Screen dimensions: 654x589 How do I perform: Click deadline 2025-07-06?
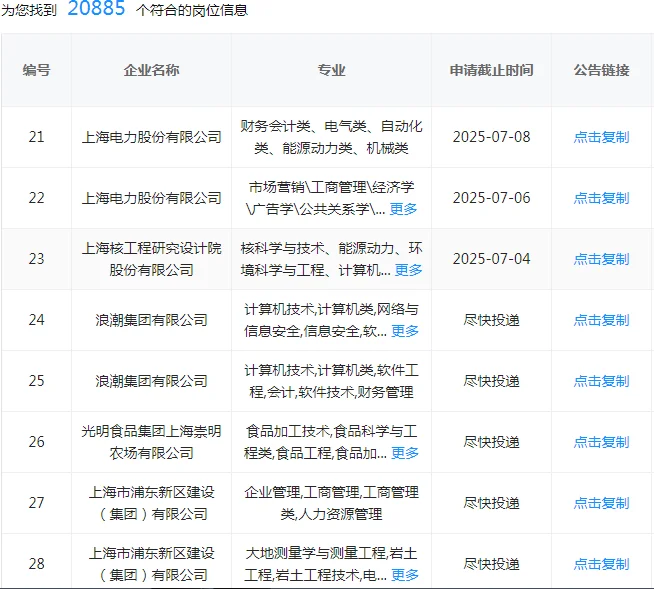coord(491,198)
